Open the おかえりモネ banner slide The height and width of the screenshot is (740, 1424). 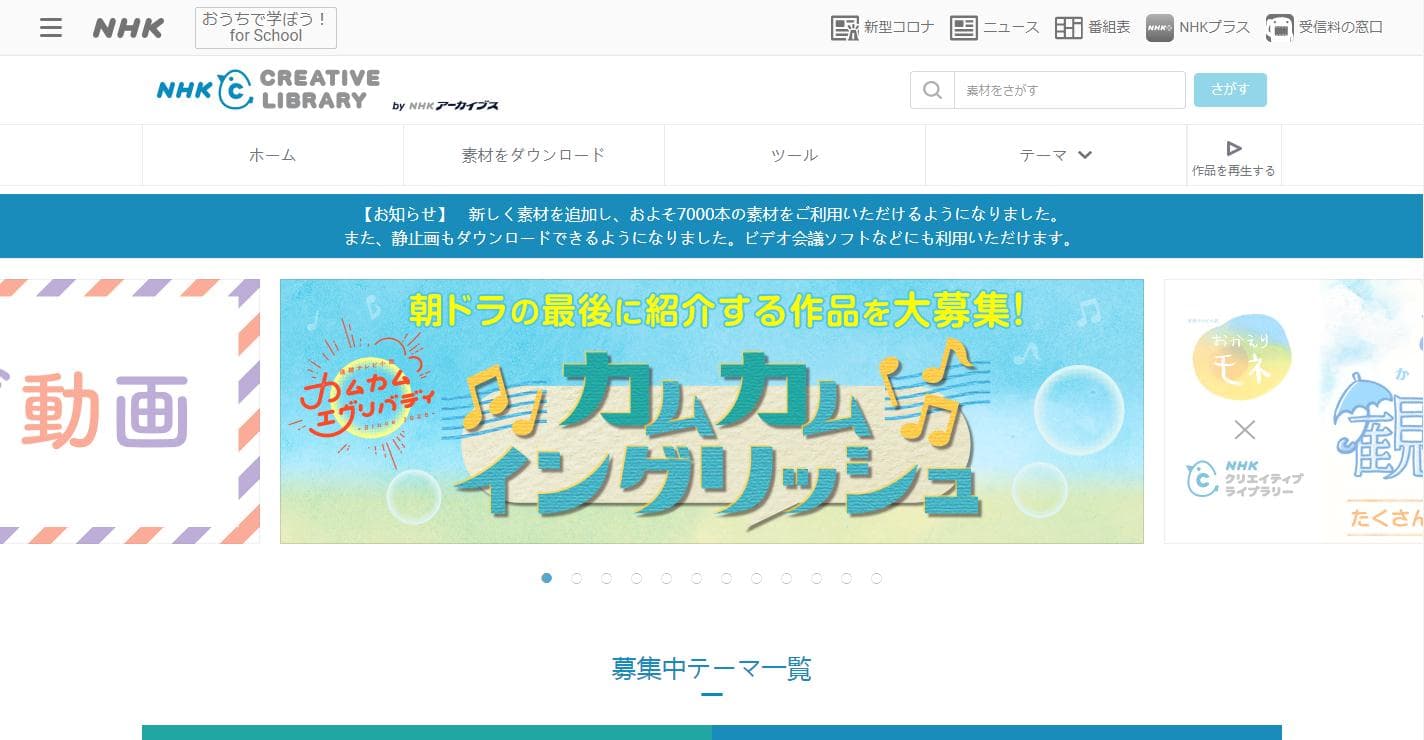[x=1294, y=411]
